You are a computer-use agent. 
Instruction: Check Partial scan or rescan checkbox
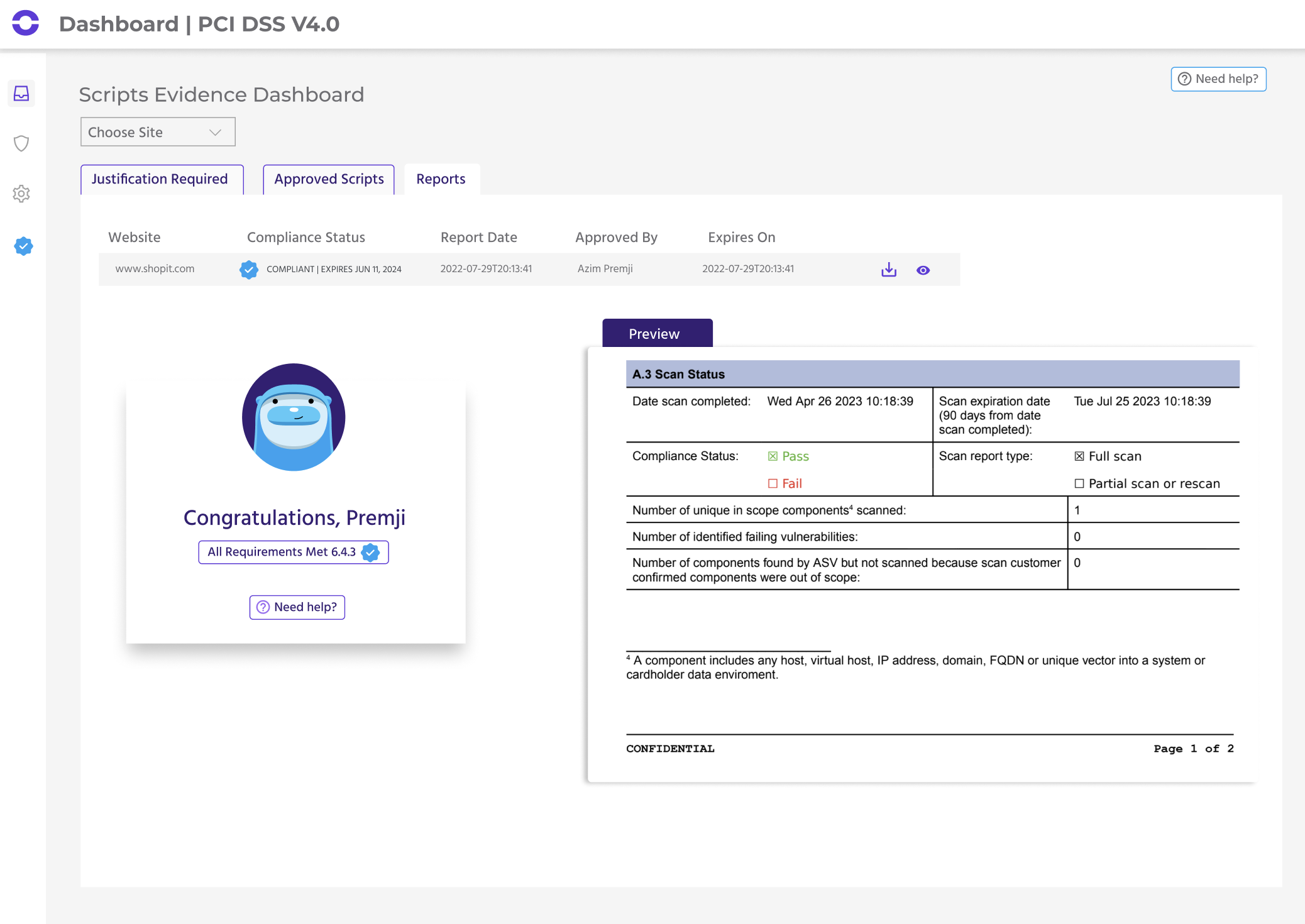tap(1079, 483)
